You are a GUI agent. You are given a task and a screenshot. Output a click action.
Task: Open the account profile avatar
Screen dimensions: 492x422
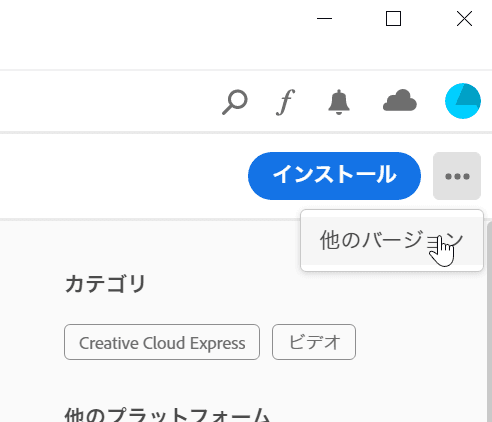coord(463,101)
